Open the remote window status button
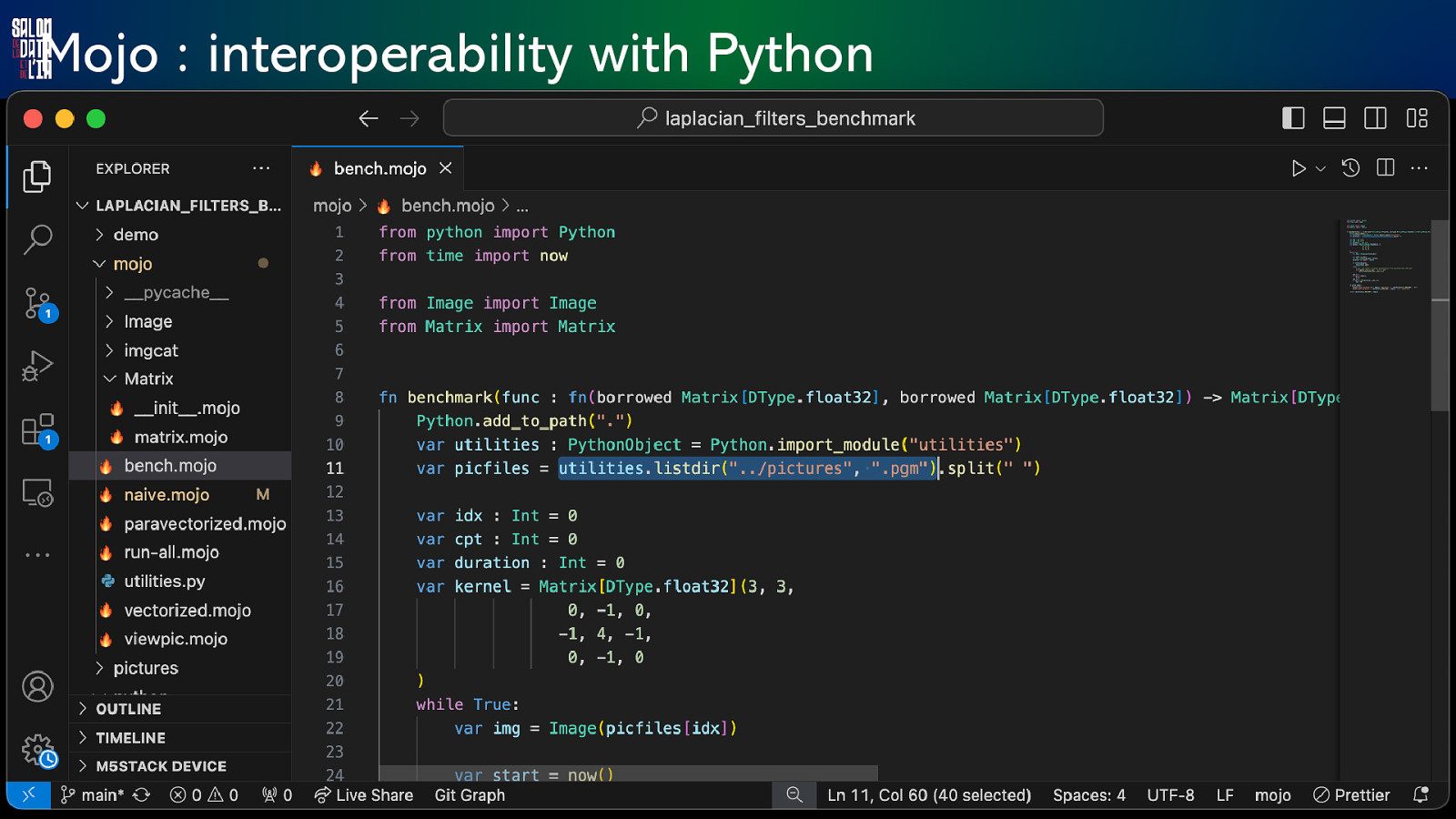1456x819 pixels. tap(28, 795)
